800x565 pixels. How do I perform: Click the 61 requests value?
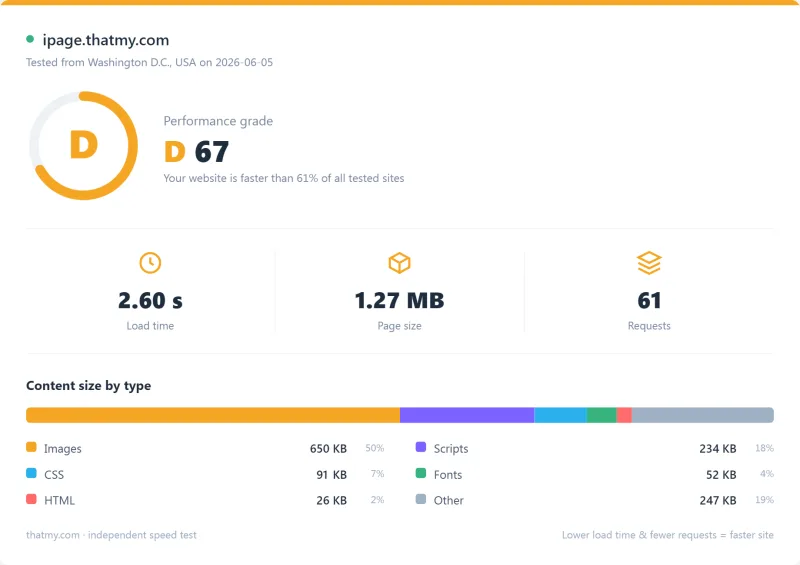click(649, 300)
